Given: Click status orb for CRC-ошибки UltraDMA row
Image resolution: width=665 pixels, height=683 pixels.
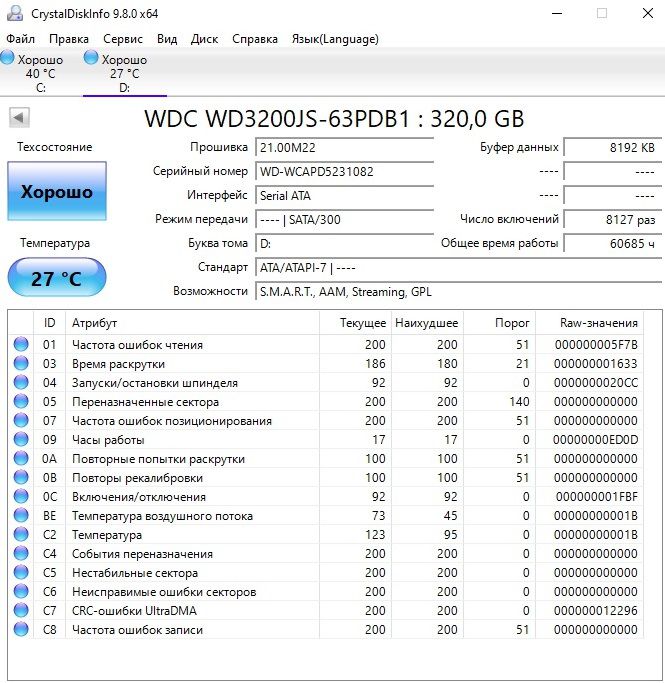Looking at the screenshot, I should pyautogui.click(x=21, y=611).
